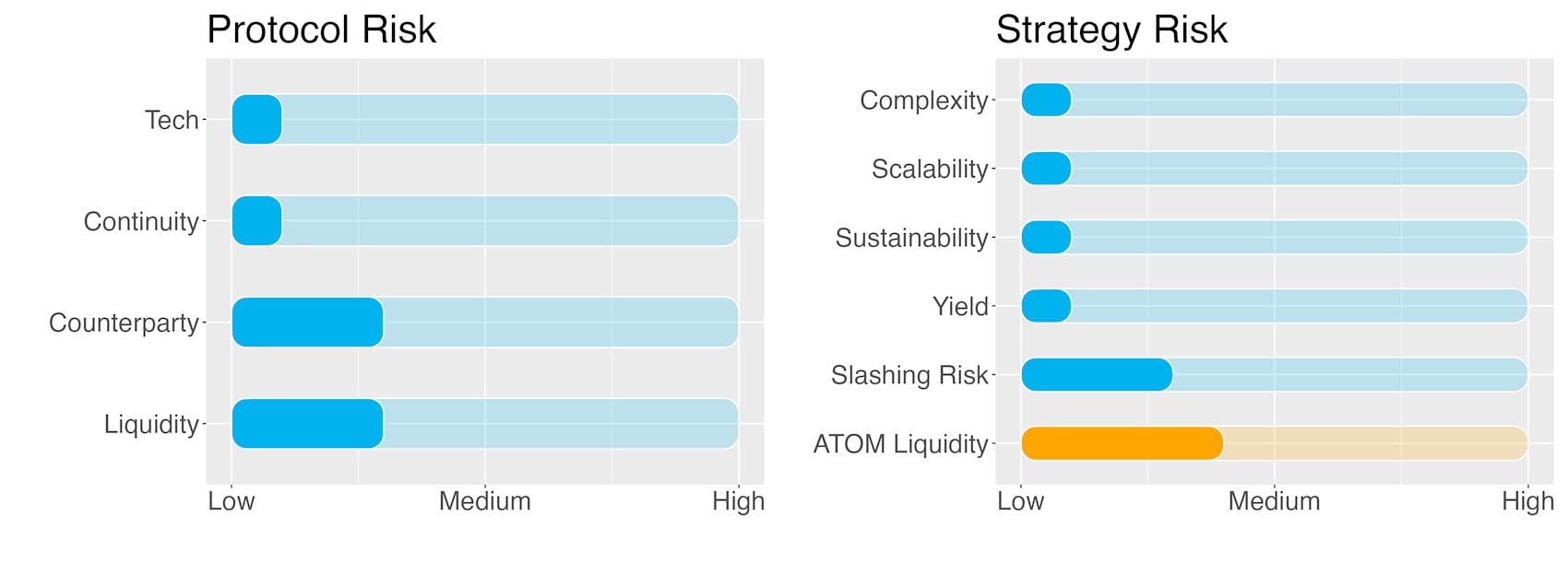Select the ATOM Liquidity axis label
The height and width of the screenshot is (564, 1568).
(x=900, y=444)
